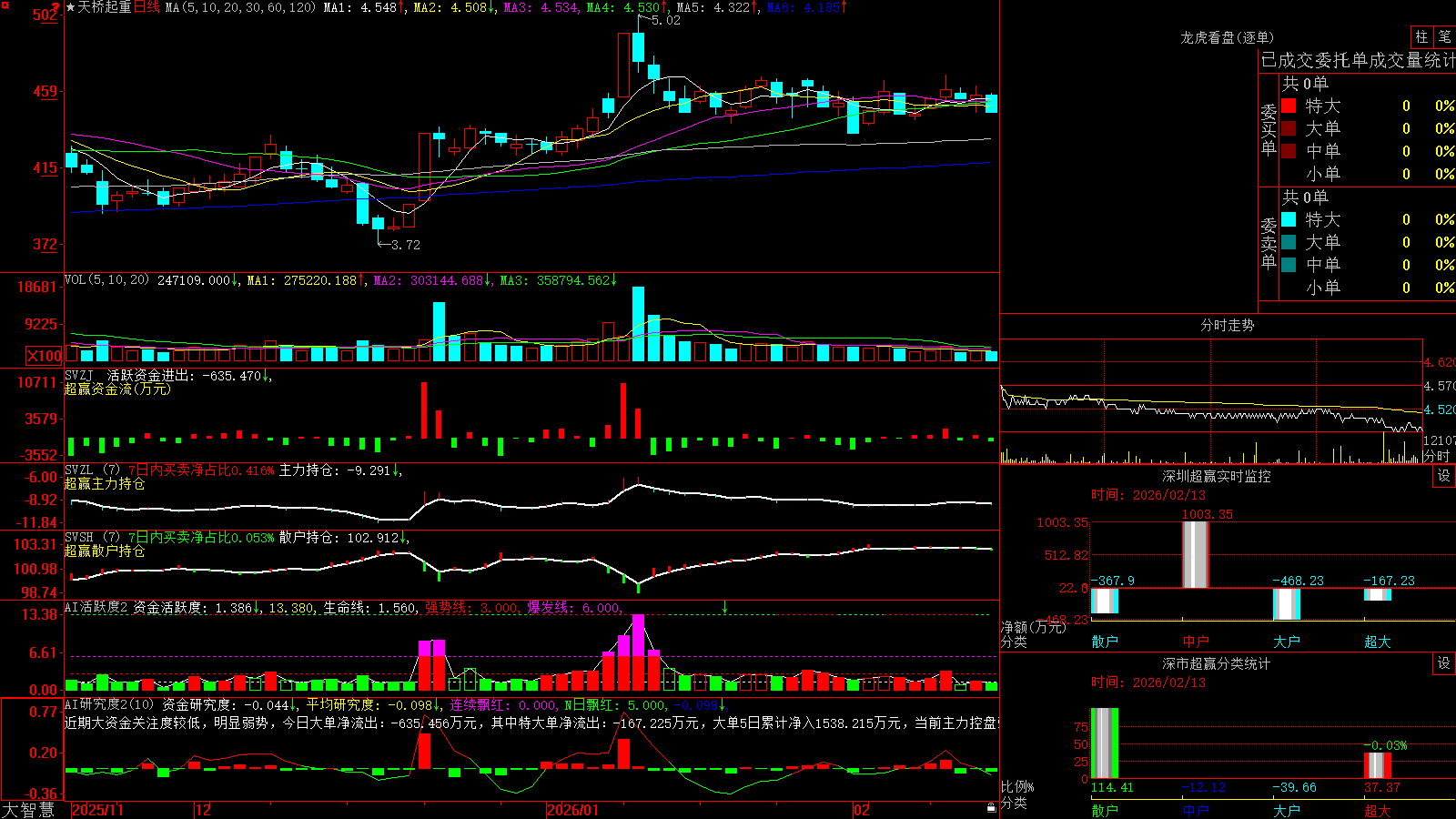Open 设 settings for 深圳超赢实时监控
The height and width of the screenshot is (819, 1456).
coord(1444,476)
